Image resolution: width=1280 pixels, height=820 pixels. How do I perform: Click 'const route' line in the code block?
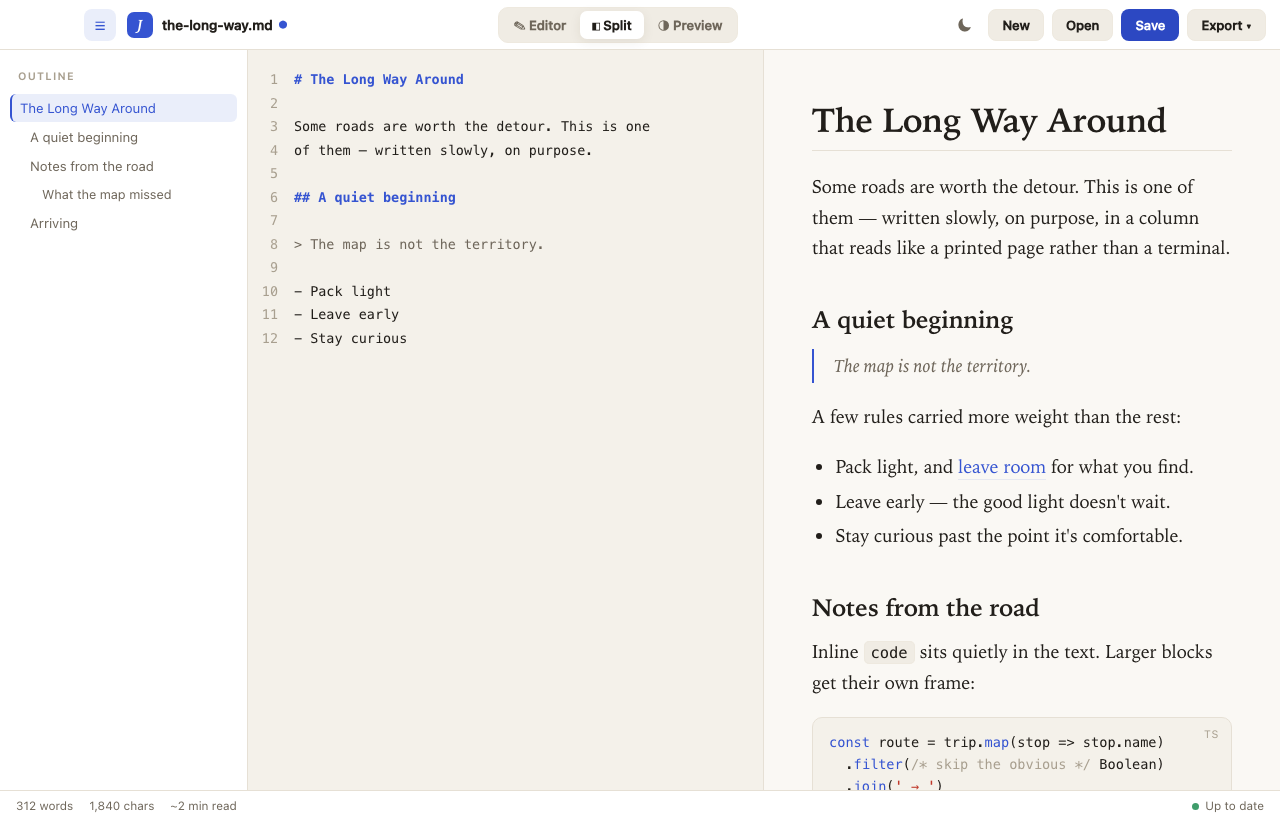pyautogui.click(x=996, y=742)
